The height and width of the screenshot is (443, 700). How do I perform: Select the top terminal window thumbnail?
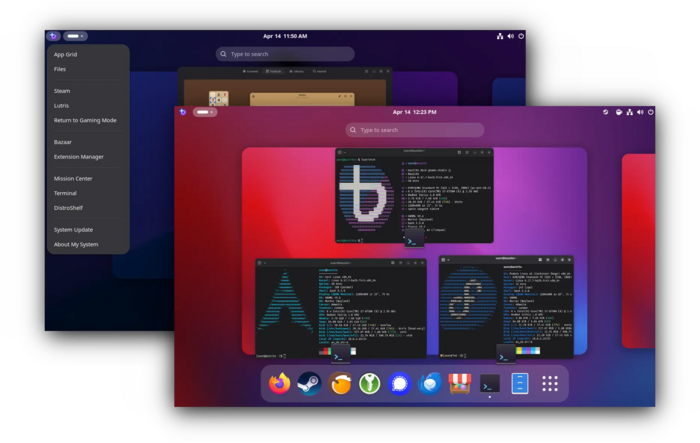pos(414,195)
